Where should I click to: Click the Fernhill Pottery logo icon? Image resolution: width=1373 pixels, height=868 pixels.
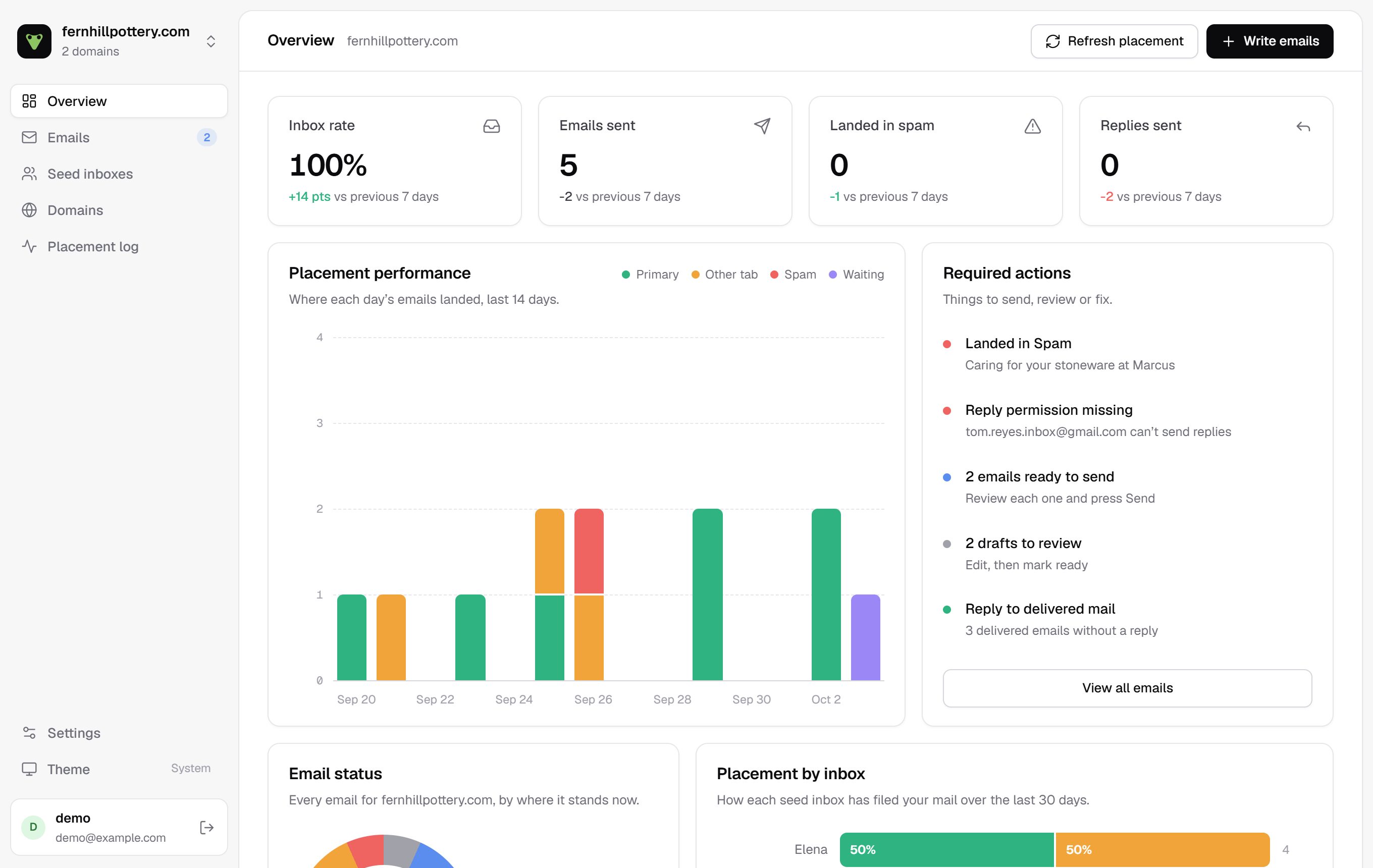[x=34, y=41]
